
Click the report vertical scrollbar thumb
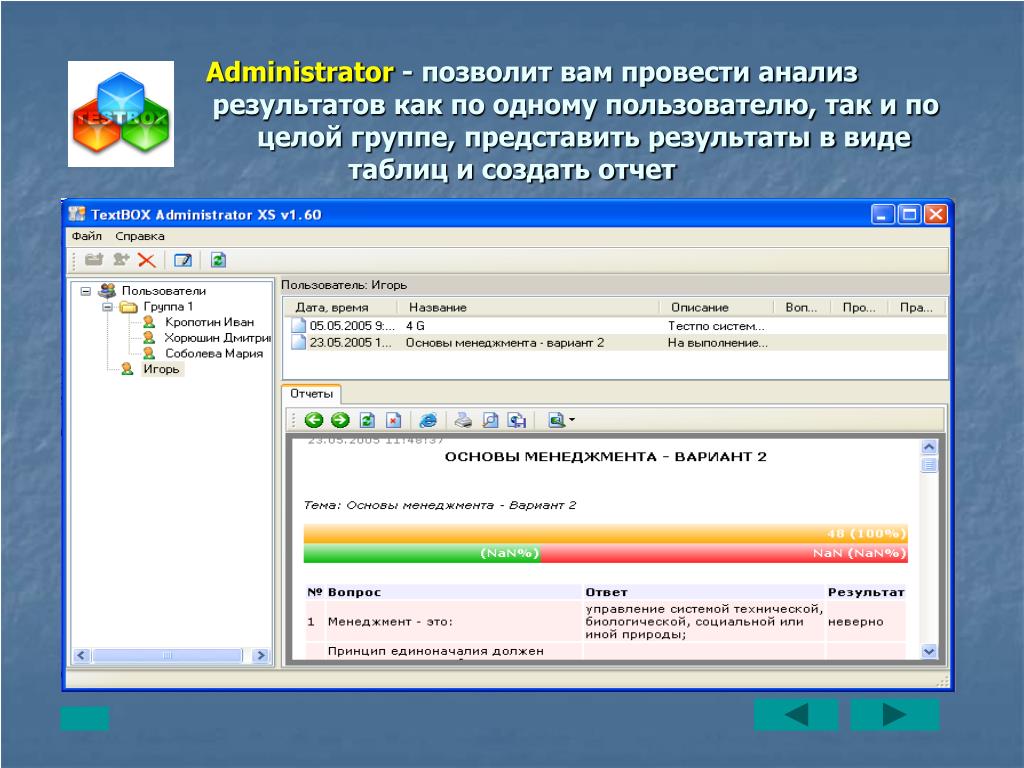929,465
